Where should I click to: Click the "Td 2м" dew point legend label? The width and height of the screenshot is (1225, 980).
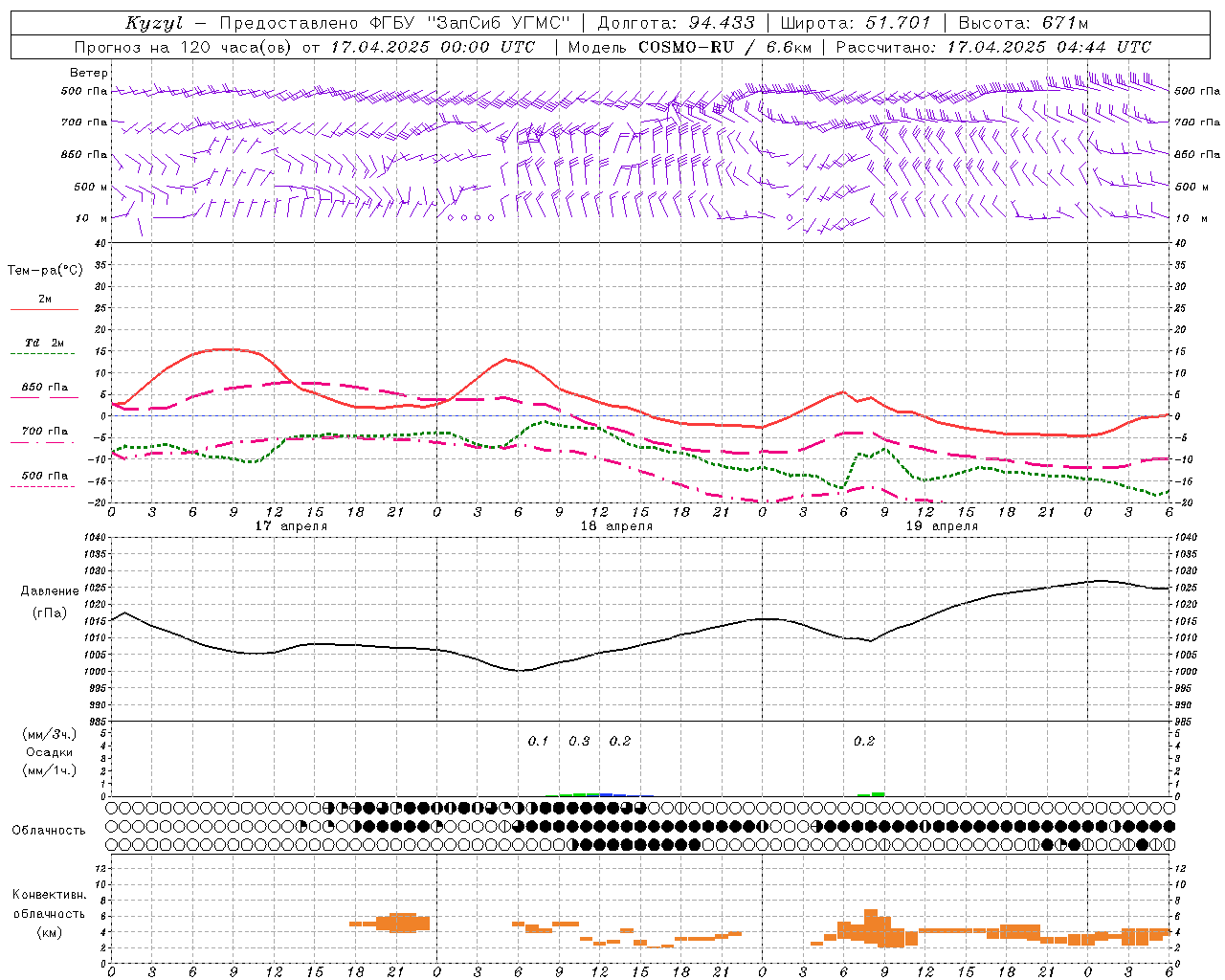(x=44, y=343)
